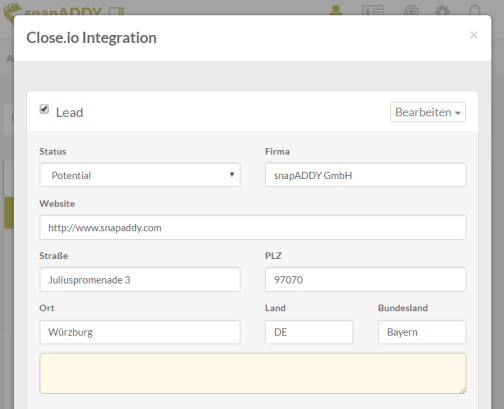
Task: Click the Bundesland field showing Bayern
Action: [x=422, y=332]
